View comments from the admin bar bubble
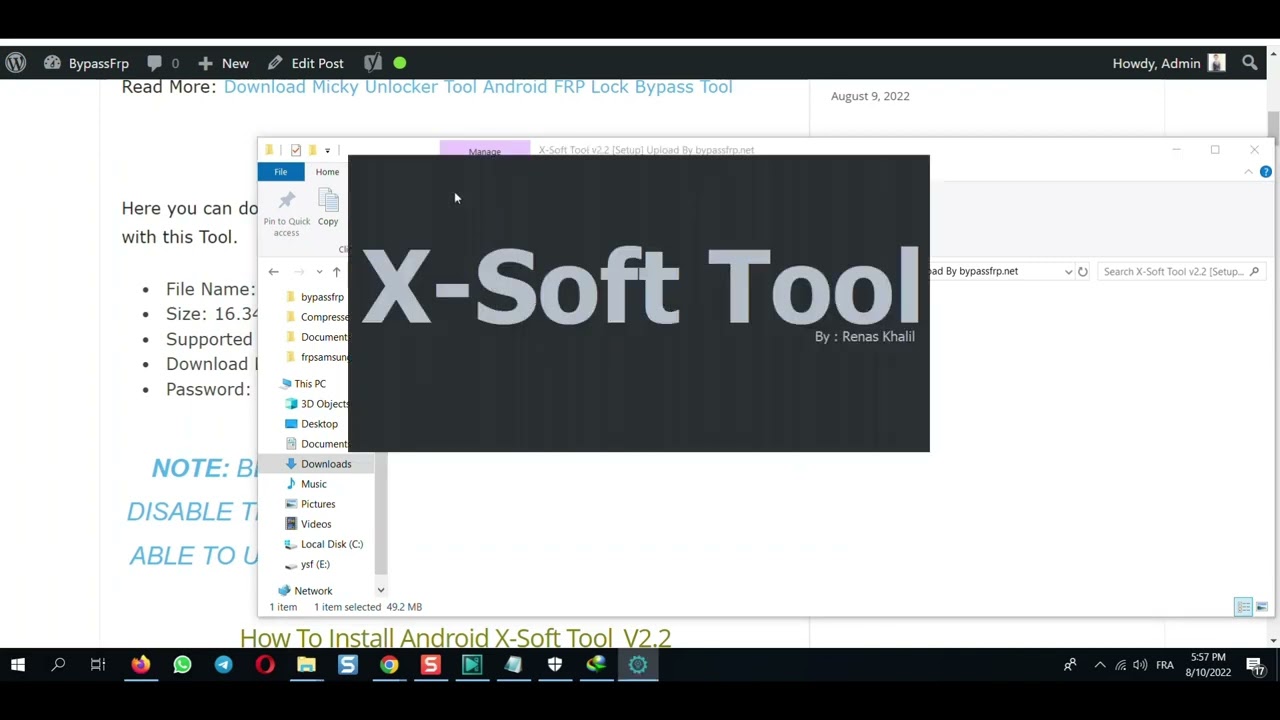The width and height of the screenshot is (1280, 720). point(163,63)
